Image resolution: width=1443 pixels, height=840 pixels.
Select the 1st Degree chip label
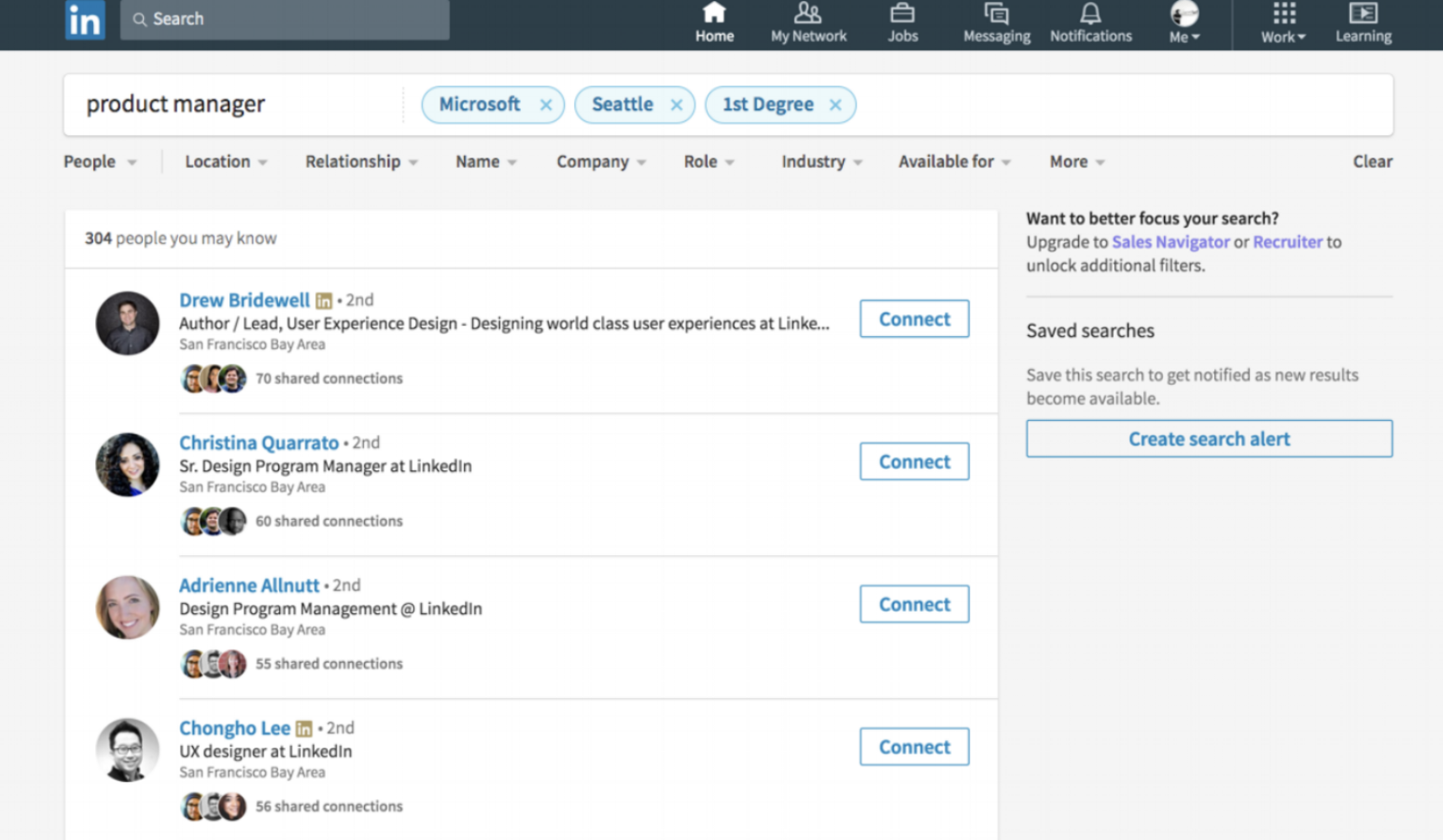tap(768, 104)
